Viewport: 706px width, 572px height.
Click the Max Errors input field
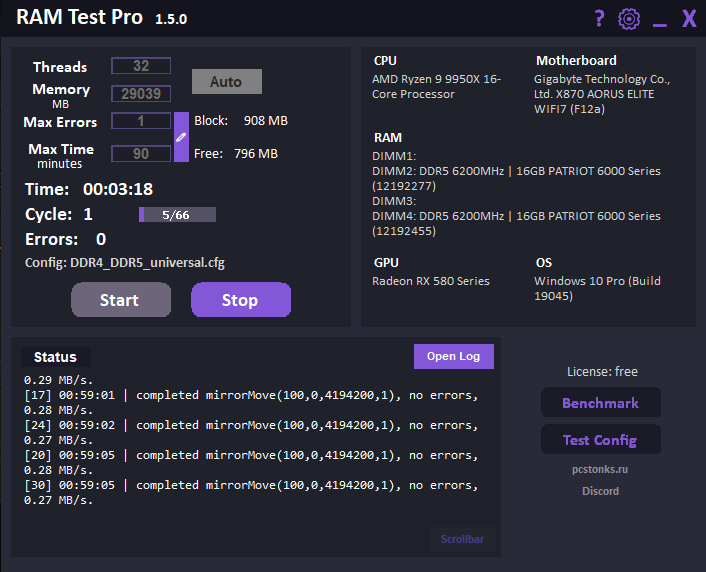click(141, 121)
